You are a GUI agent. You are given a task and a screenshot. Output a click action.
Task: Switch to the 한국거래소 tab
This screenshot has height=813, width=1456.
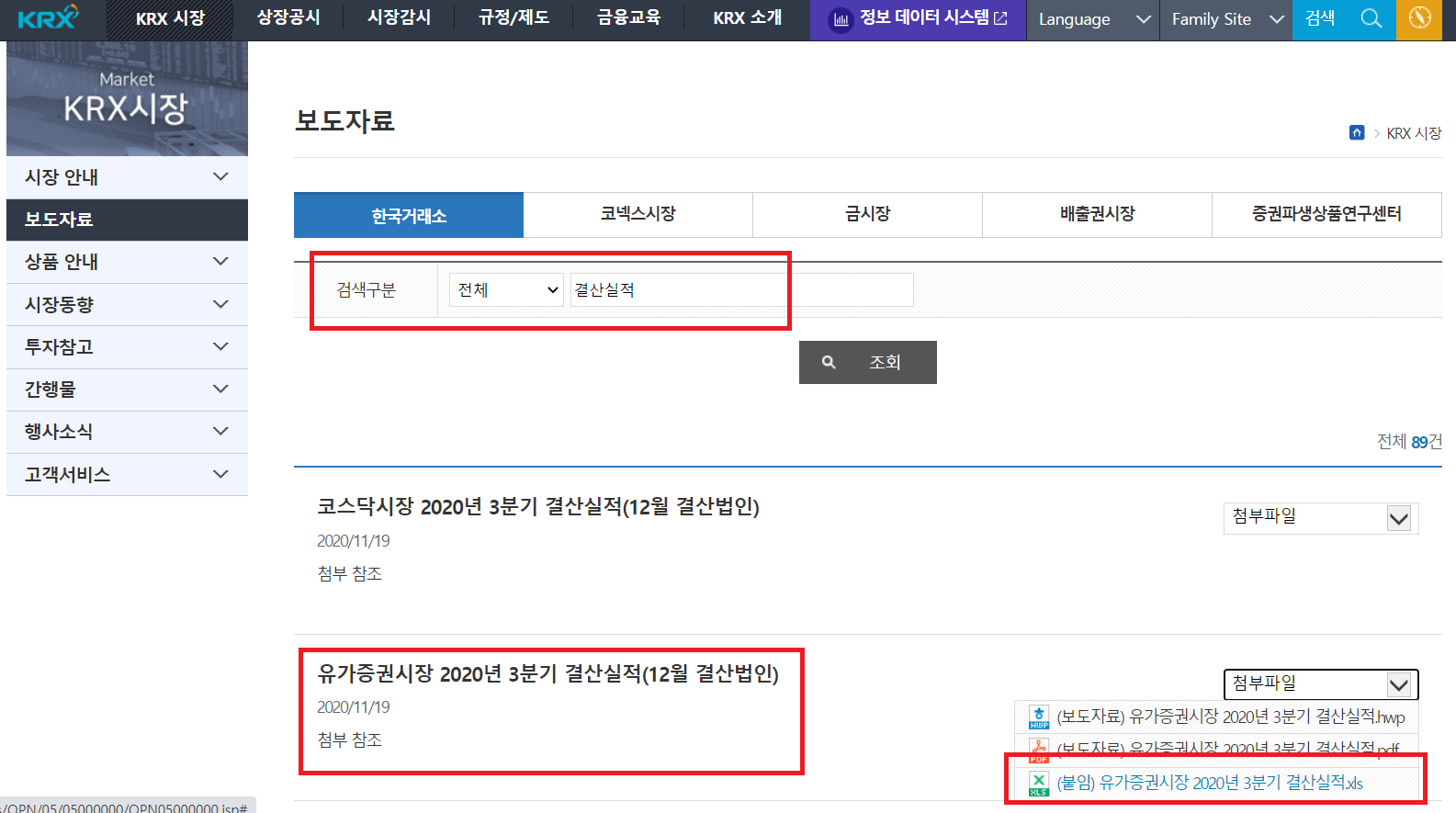409,215
